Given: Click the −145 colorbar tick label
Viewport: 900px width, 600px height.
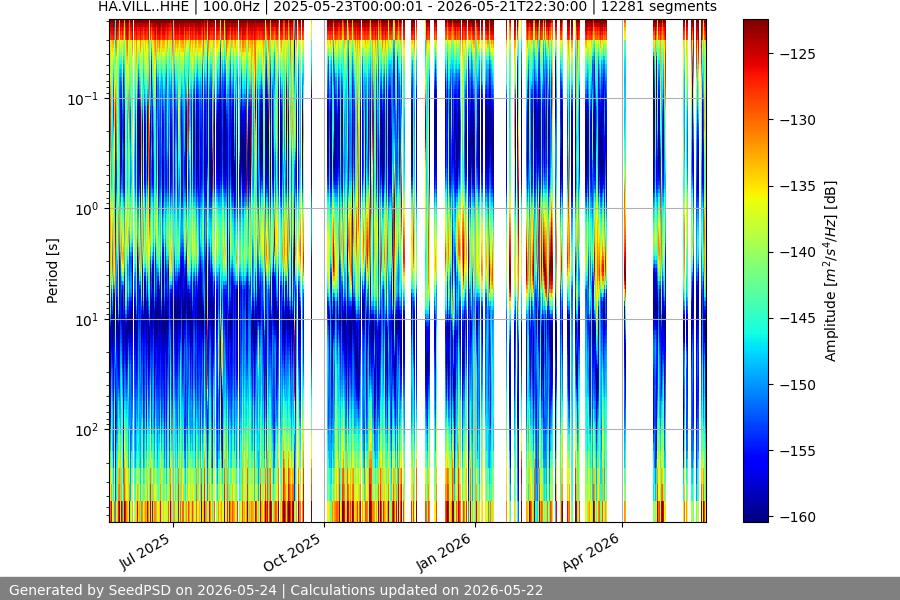Looking at the screenshot, I should (x=798, y=318).
